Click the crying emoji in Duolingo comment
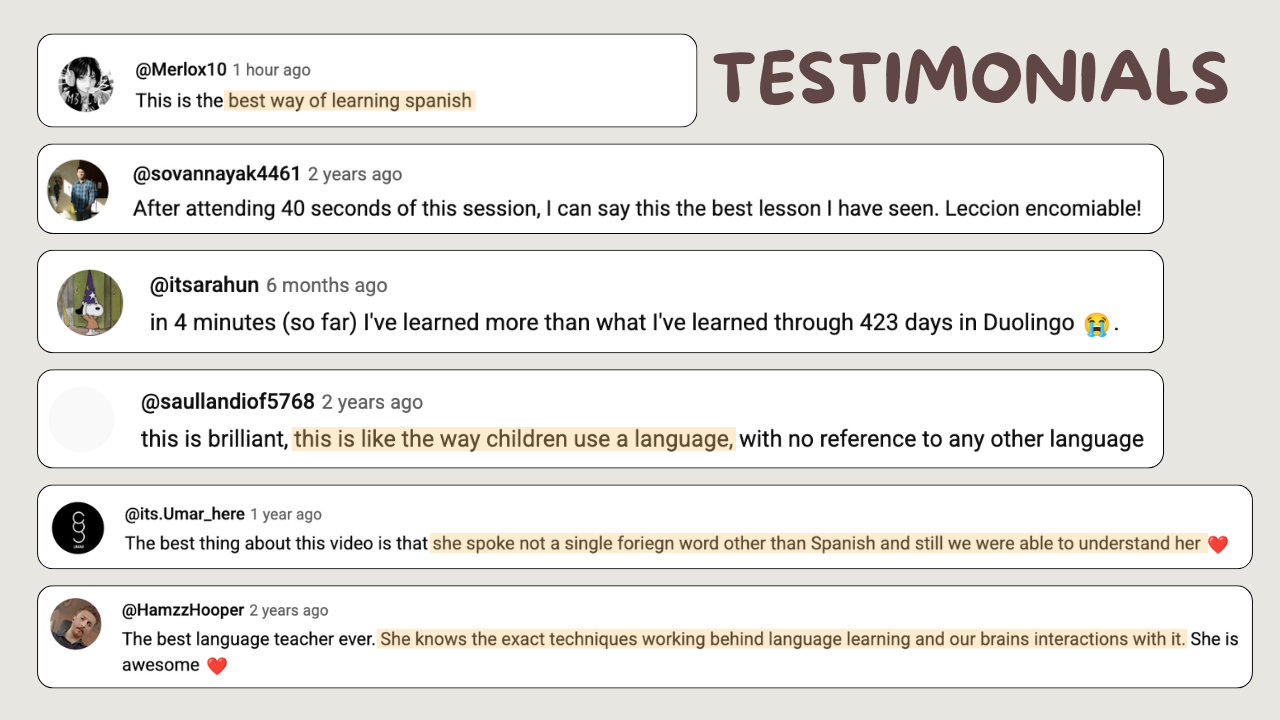1280x720 pixels. (x=1096, y=324)
